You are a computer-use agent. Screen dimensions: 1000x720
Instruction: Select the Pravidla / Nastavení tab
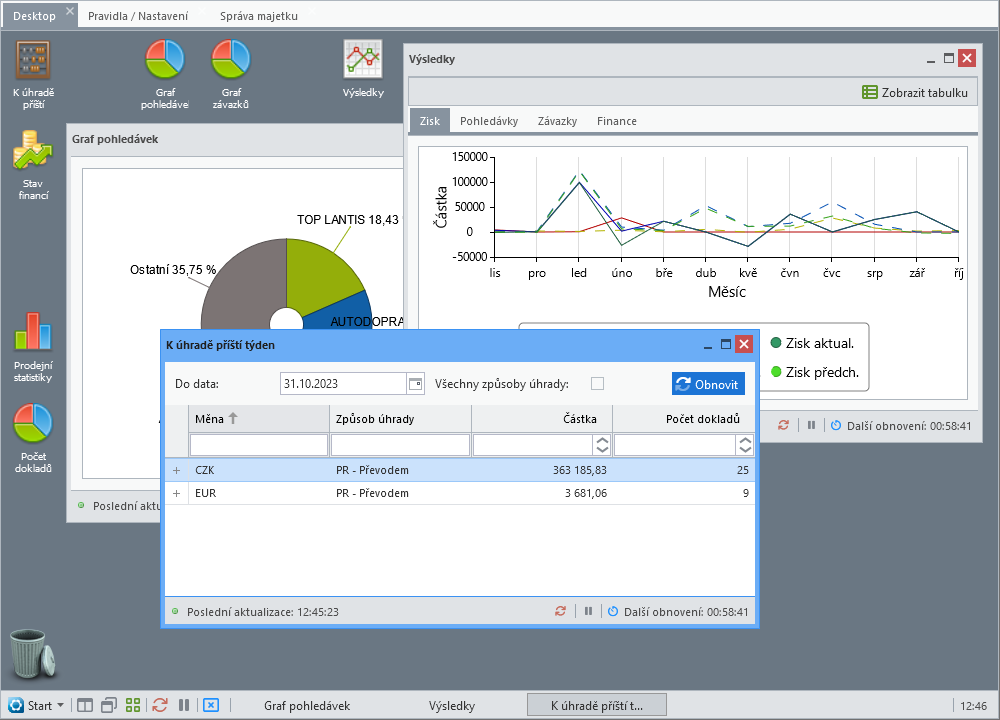point(138,16)
